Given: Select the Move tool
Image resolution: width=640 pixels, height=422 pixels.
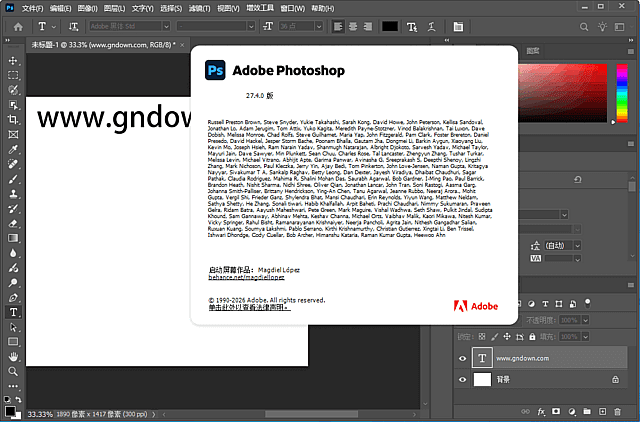Looking at the screenshot, I should pyautogui.click(x=14, y=60).
